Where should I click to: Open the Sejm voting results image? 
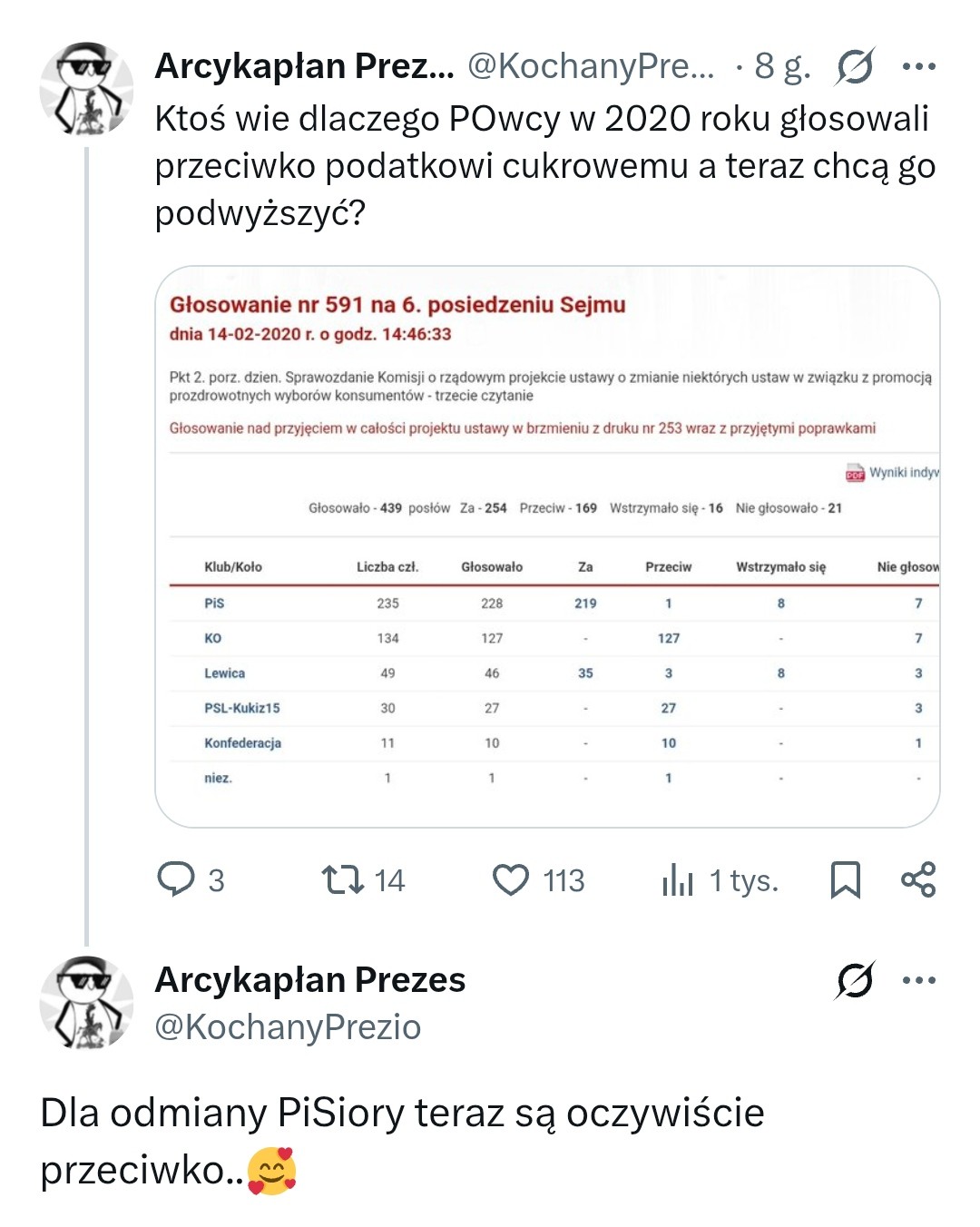point(547,546)
